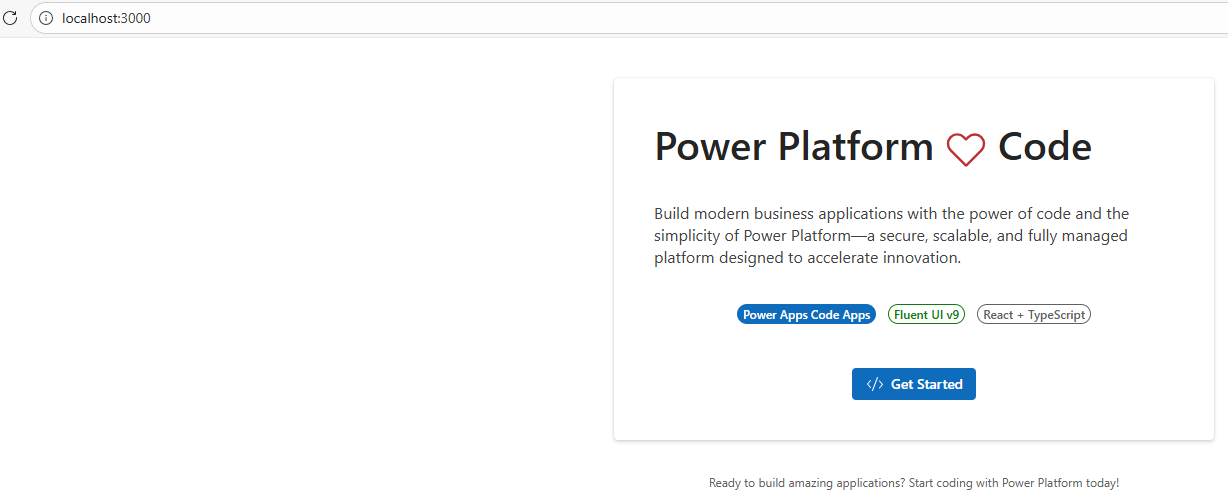Click the "simplicity of Power Platform" text line
The height and width of the screenshot is (491, 1228).
[x=891, y=236]
